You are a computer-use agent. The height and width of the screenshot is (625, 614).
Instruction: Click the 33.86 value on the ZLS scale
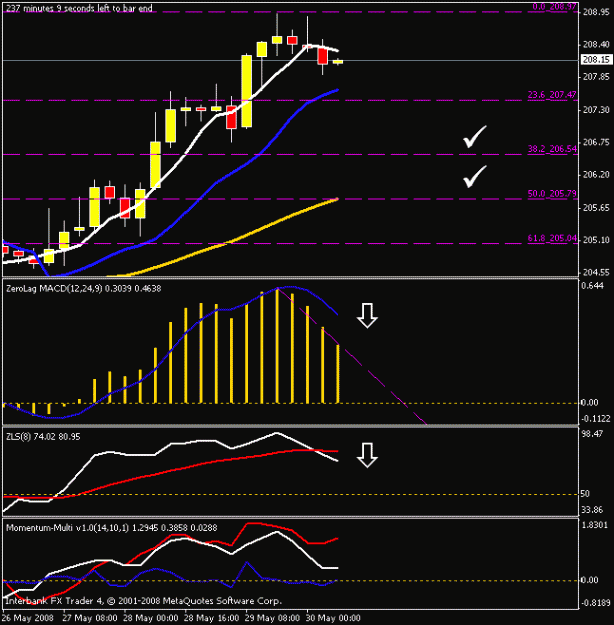point(592,510)
